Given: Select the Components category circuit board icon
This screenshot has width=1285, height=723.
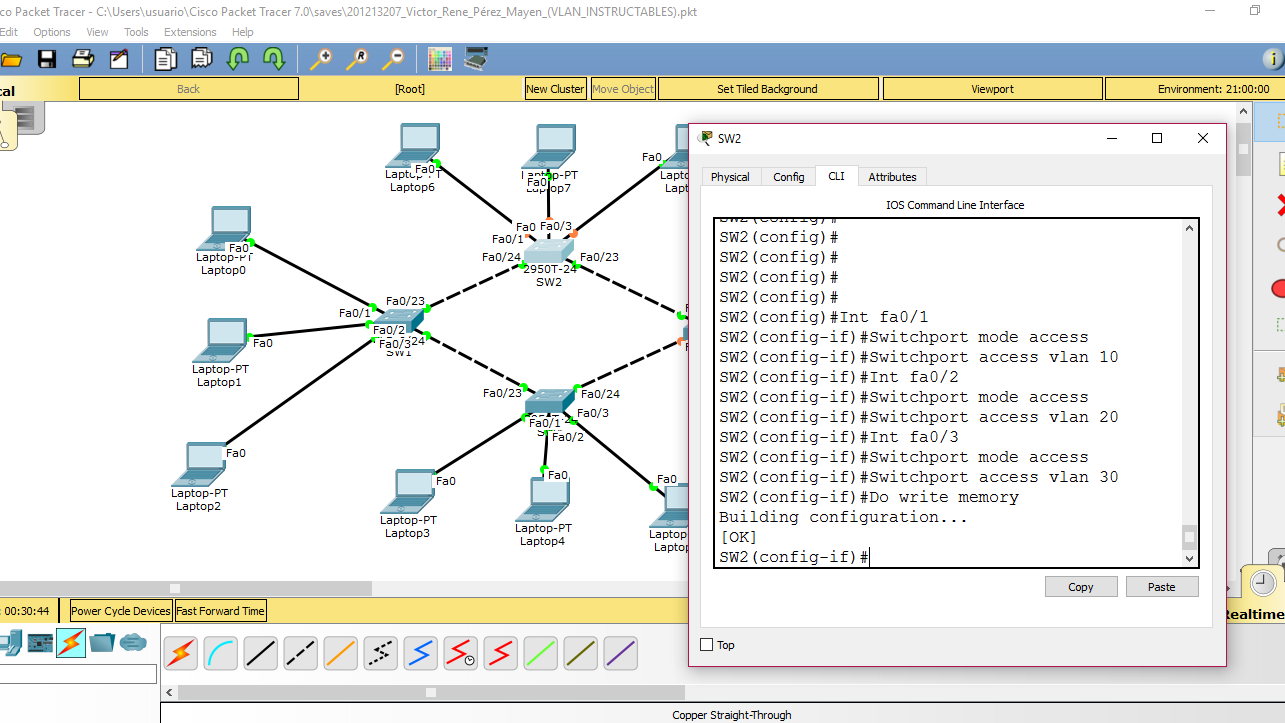Looking at the screenshot, I should (x=40, y=643).
